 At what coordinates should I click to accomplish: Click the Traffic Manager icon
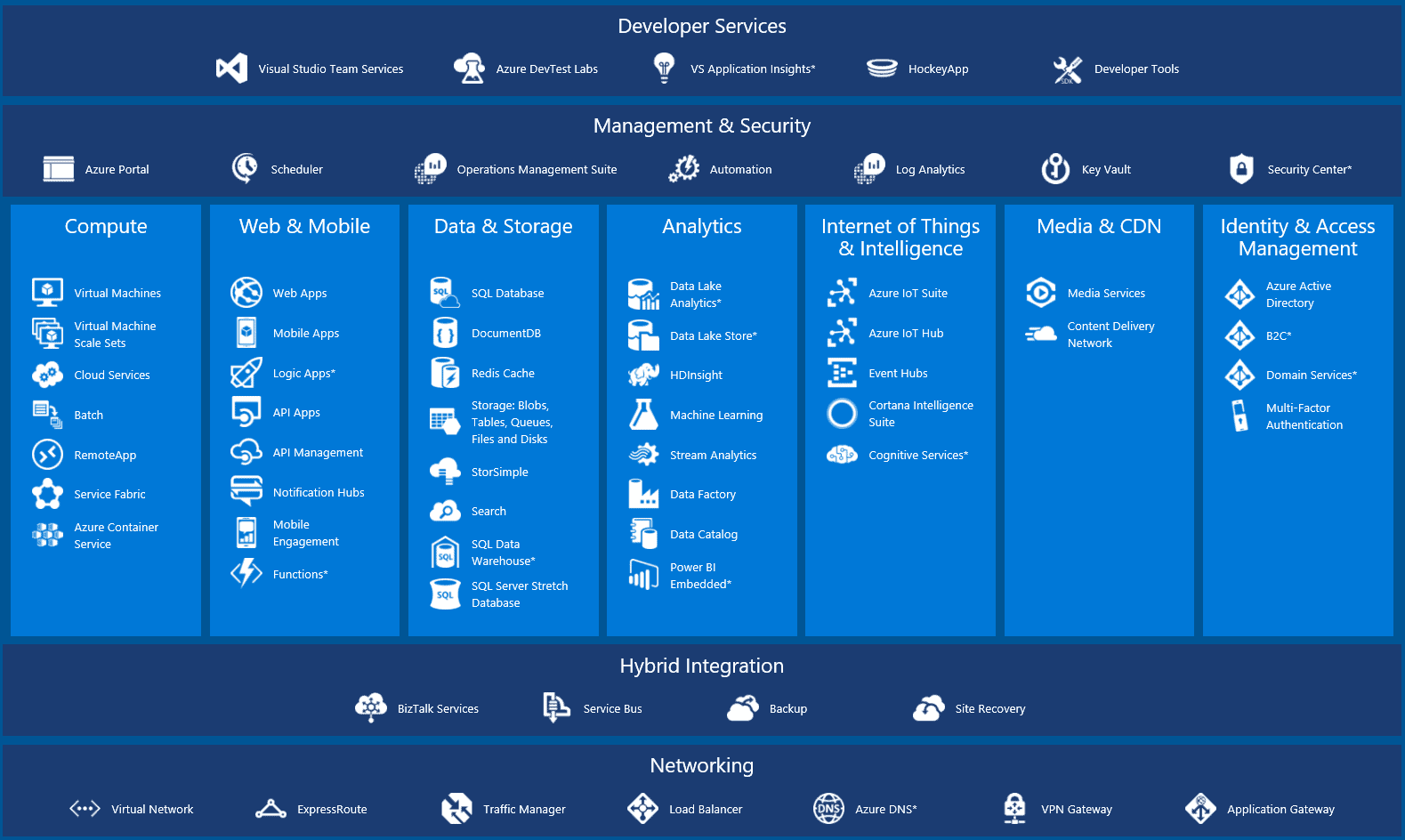456,808
